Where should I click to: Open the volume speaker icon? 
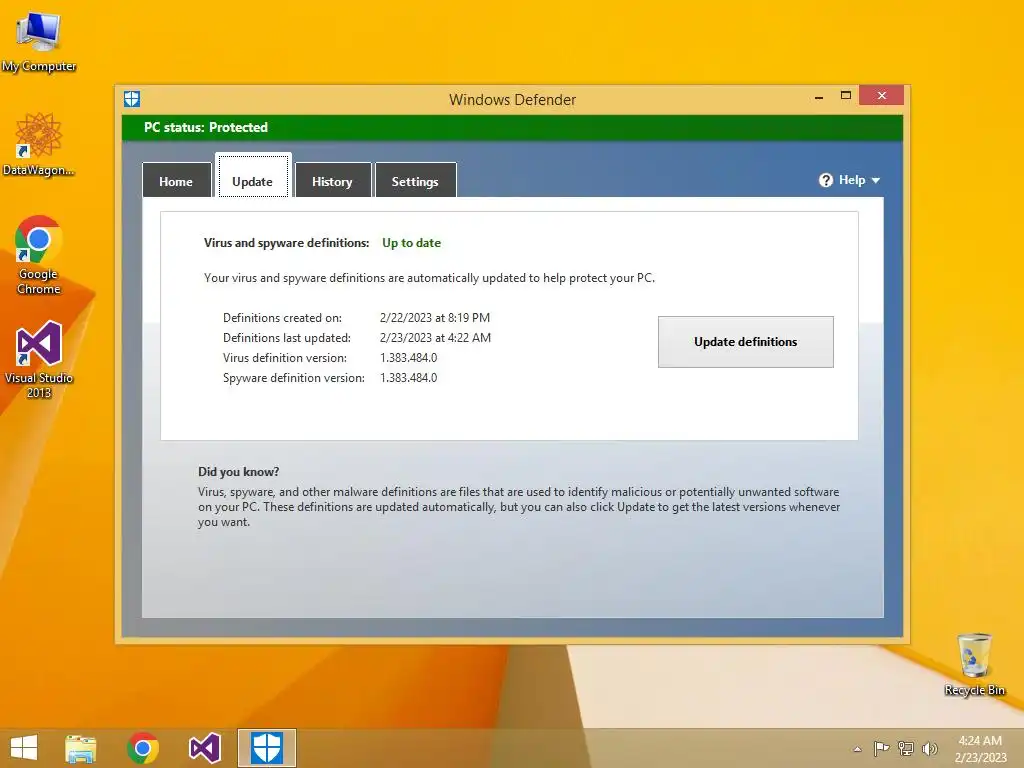930,748
